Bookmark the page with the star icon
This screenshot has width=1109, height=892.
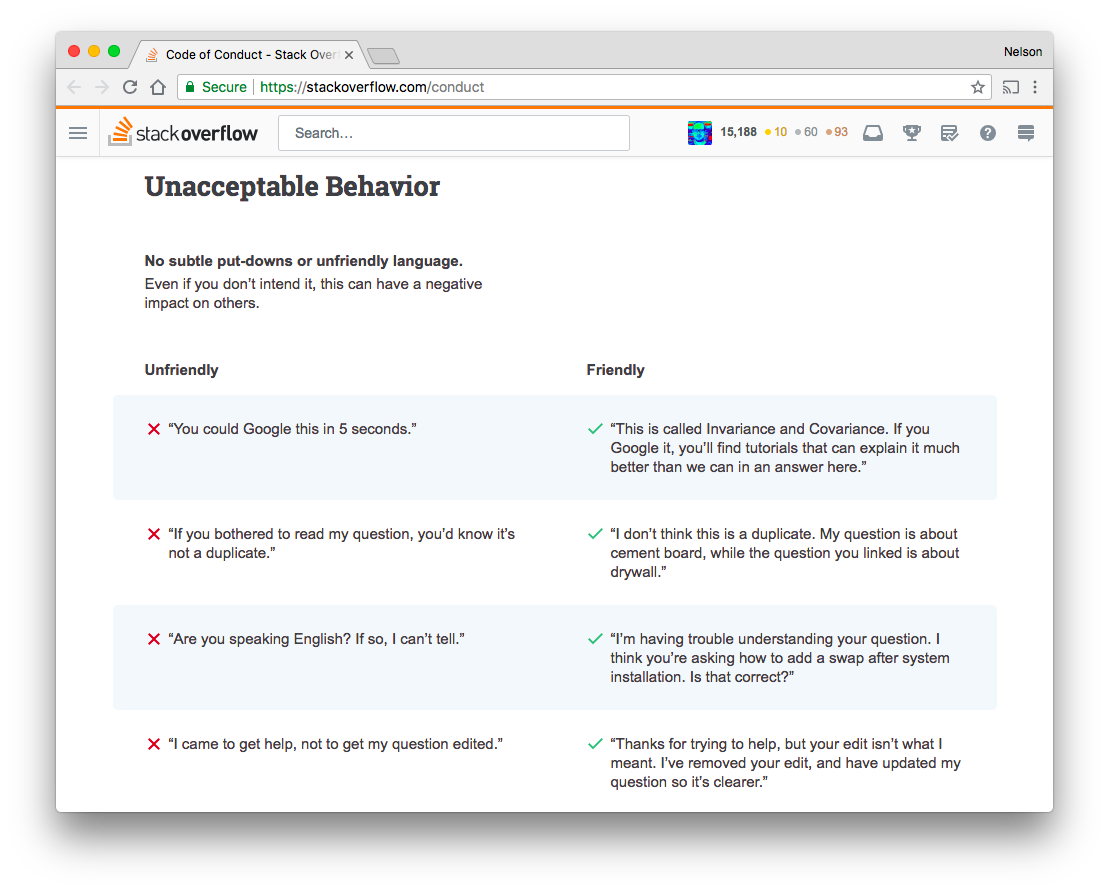pyautogui.click(x=977, y=87)
